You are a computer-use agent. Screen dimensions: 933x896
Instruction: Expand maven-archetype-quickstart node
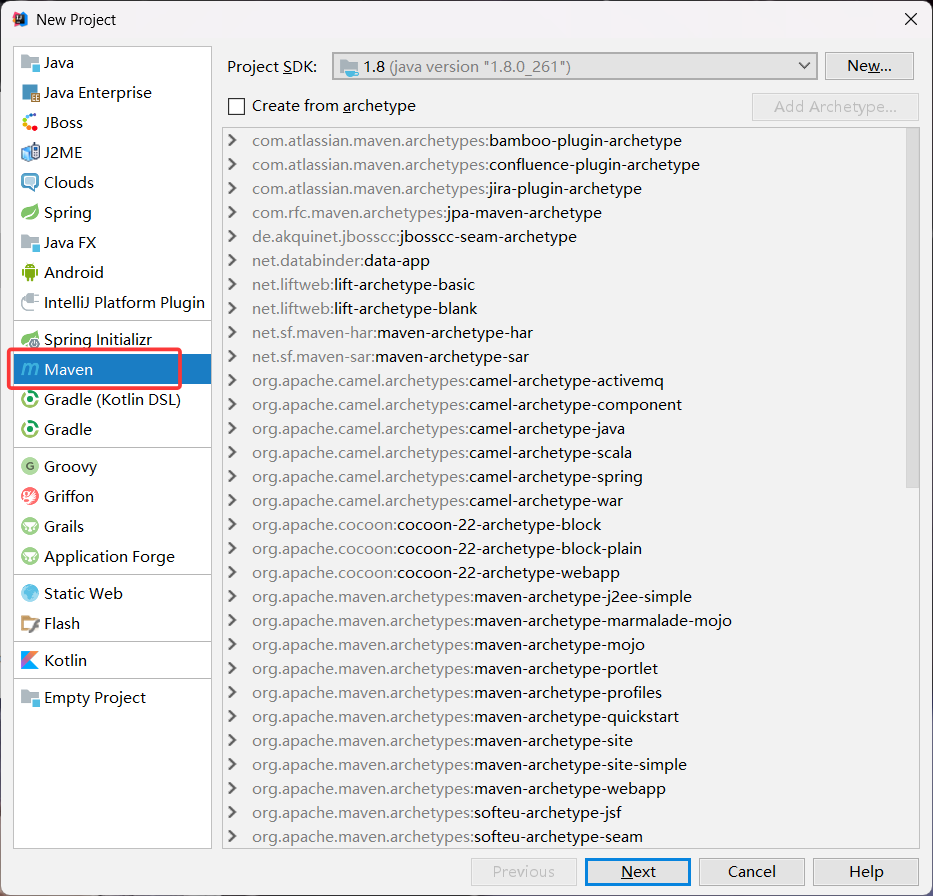click(233, 716)
